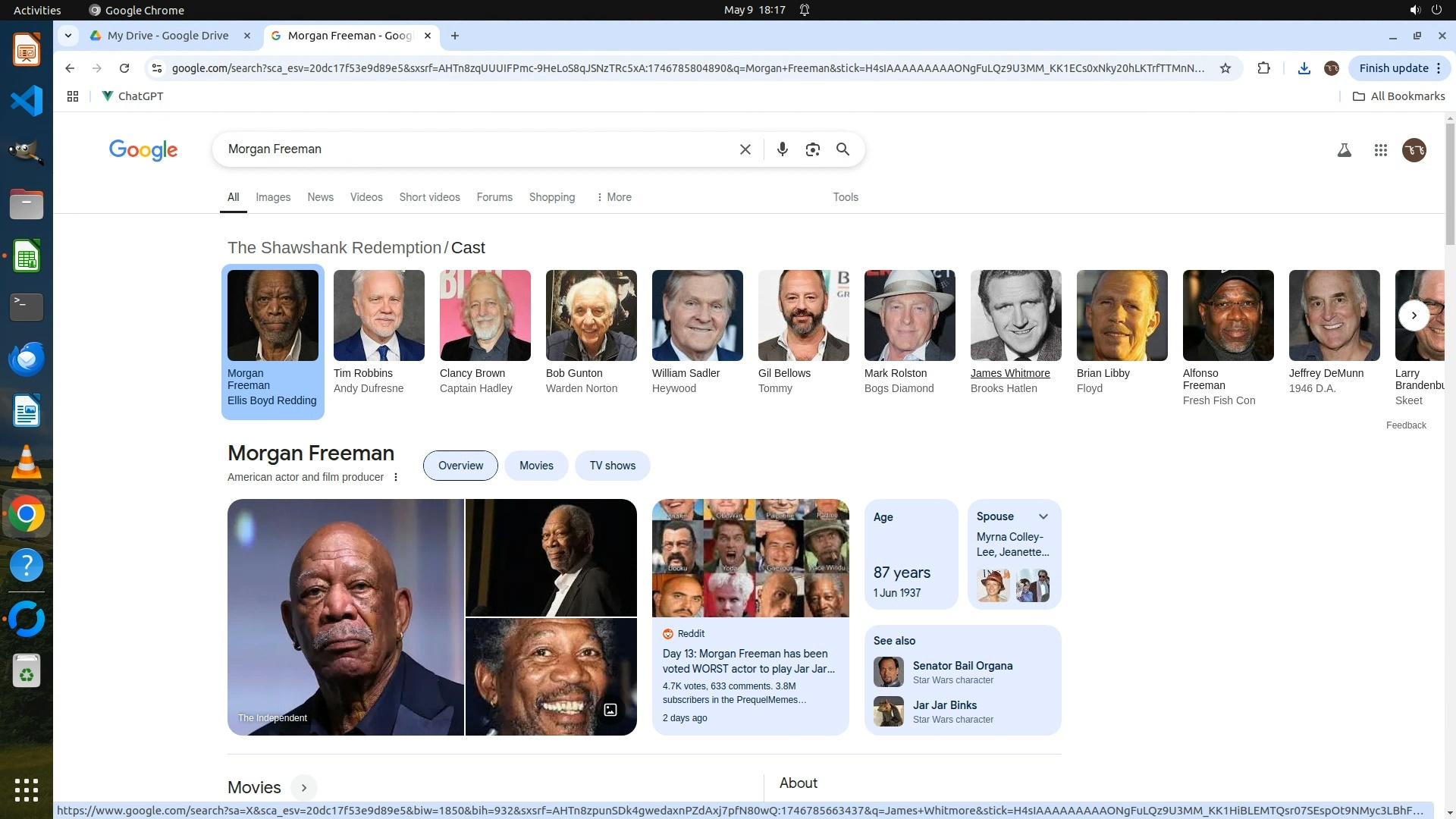Open Google Lens image search
Screen dimensions: 1456x819
[x=812, y=149]
